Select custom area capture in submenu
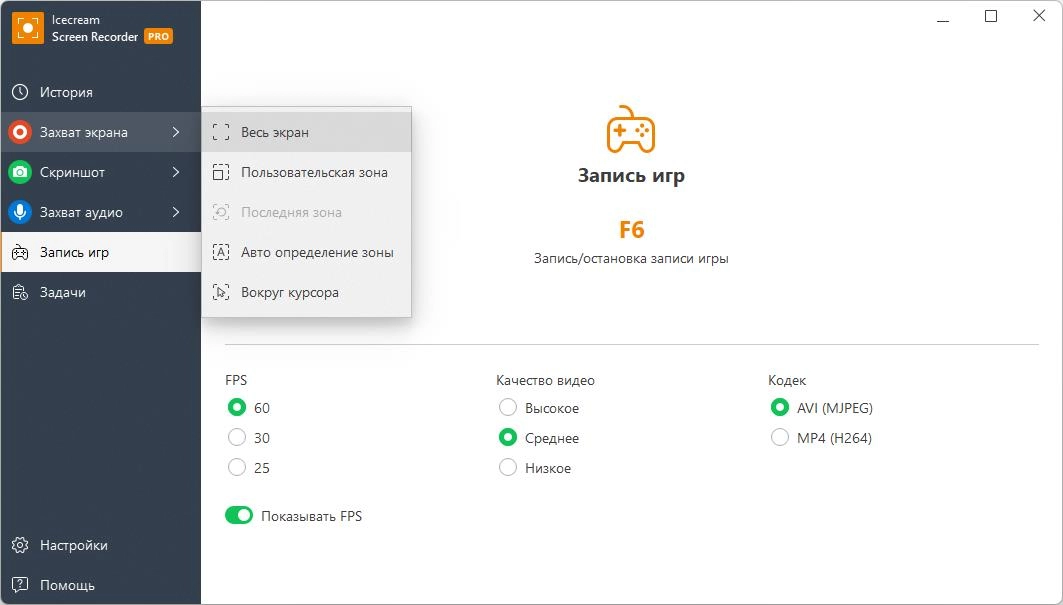 click(314, 172)
